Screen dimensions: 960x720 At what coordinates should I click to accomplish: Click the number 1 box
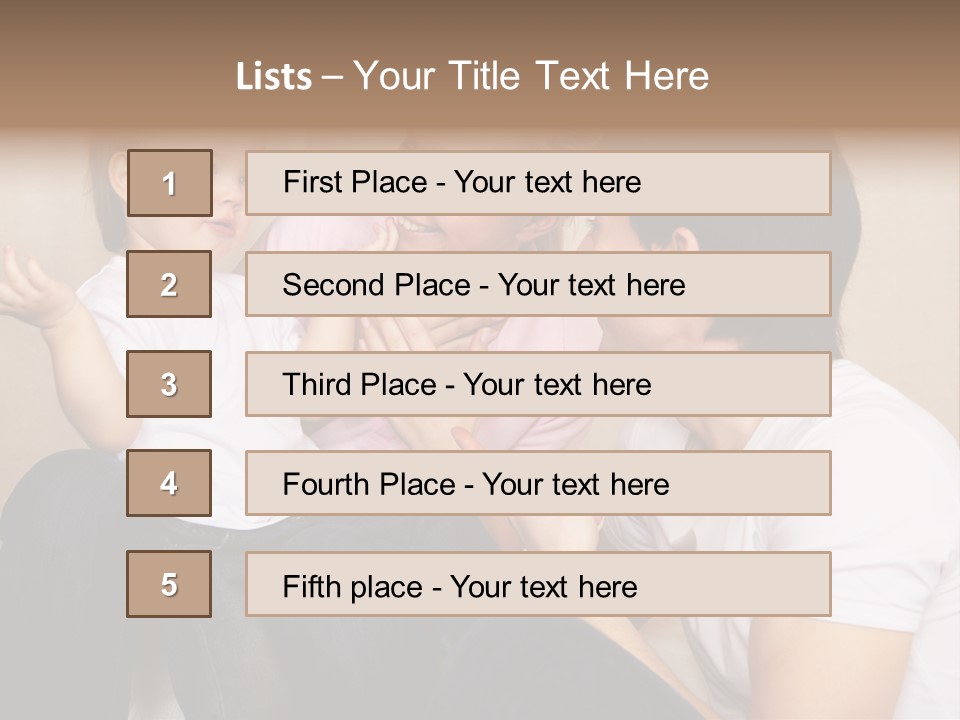click(x=170, y=183)
